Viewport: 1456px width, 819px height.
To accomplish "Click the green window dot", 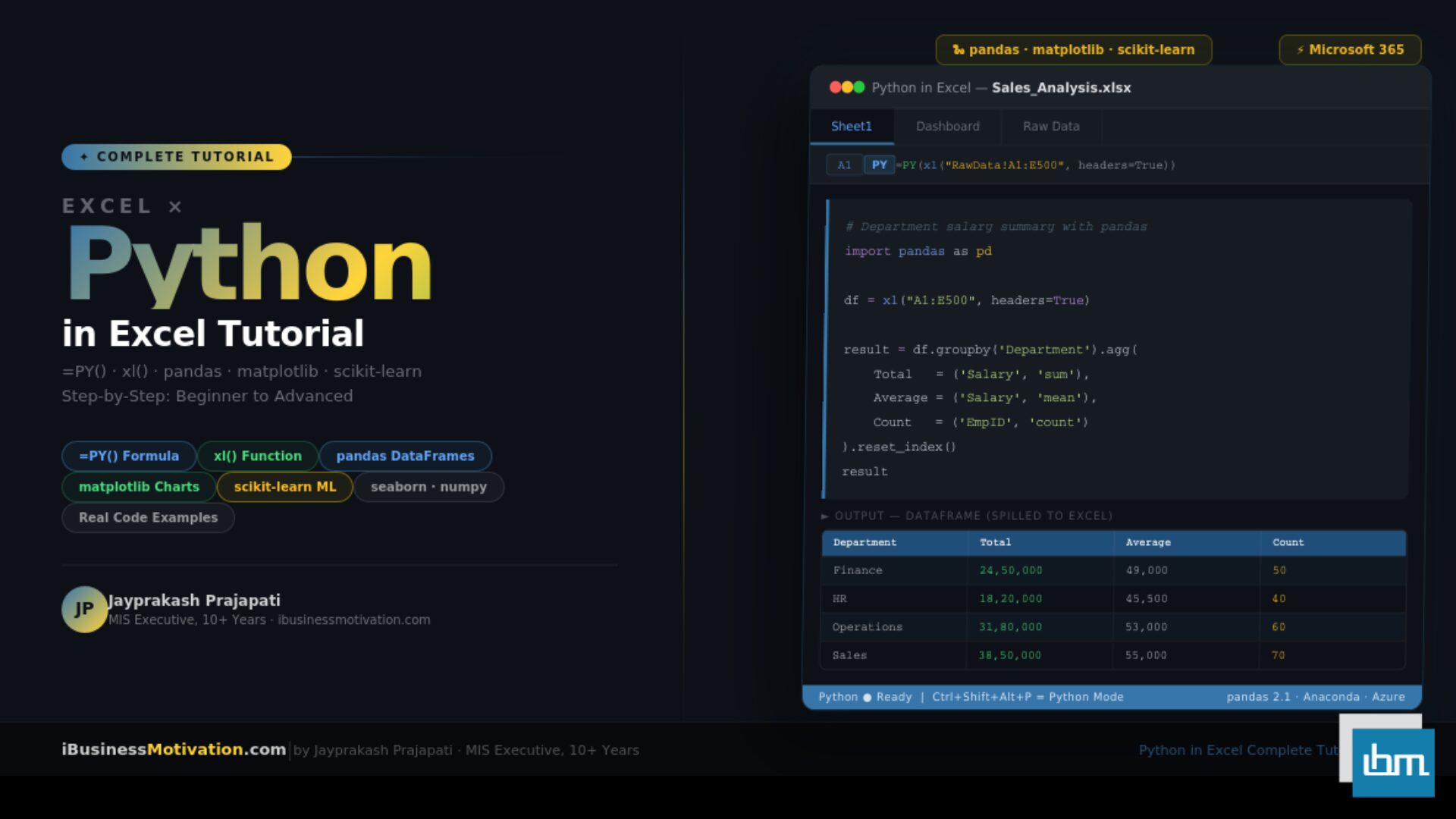I will point(859,87).
